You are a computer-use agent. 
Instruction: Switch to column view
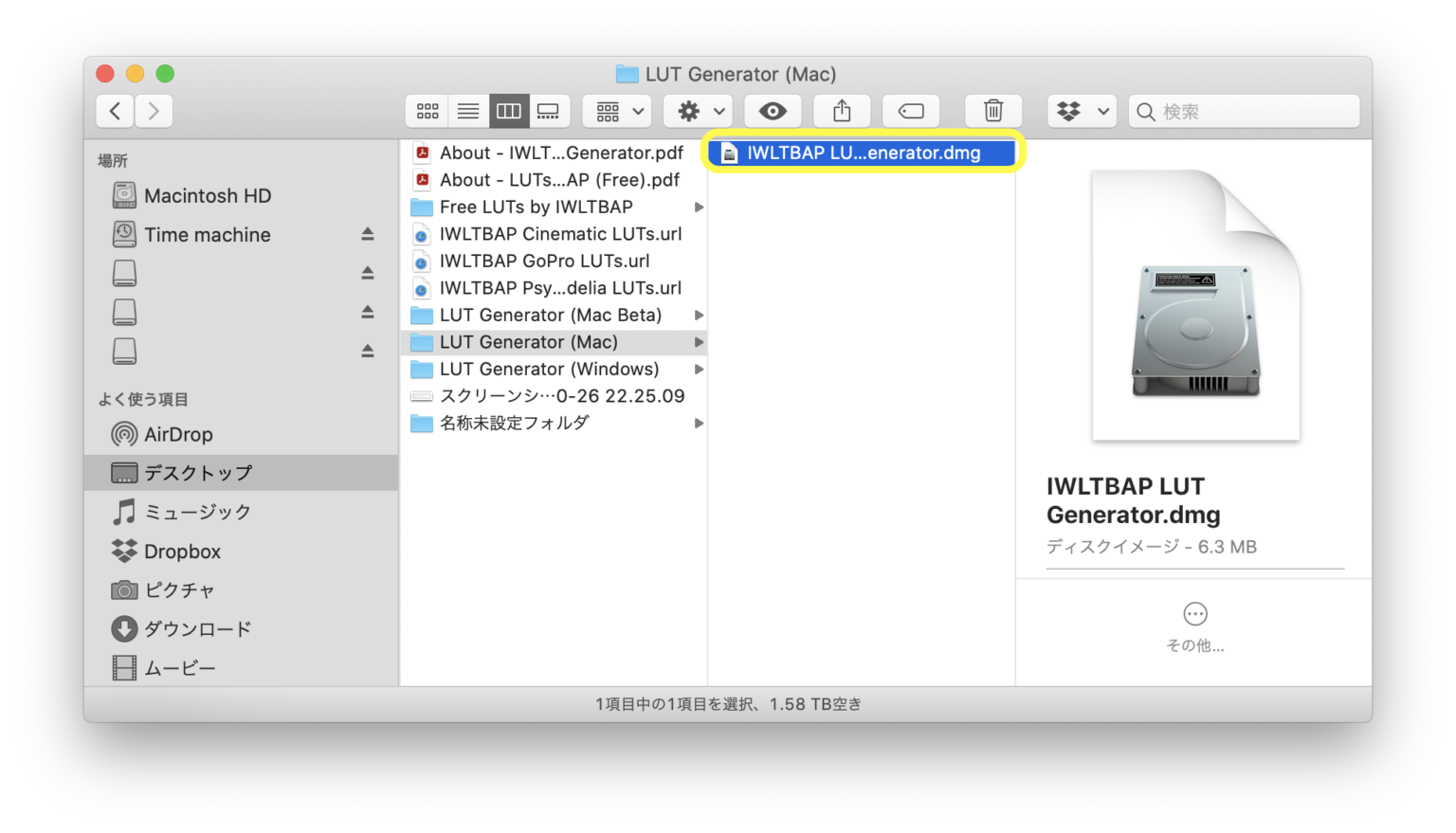[x=509, y=111]
